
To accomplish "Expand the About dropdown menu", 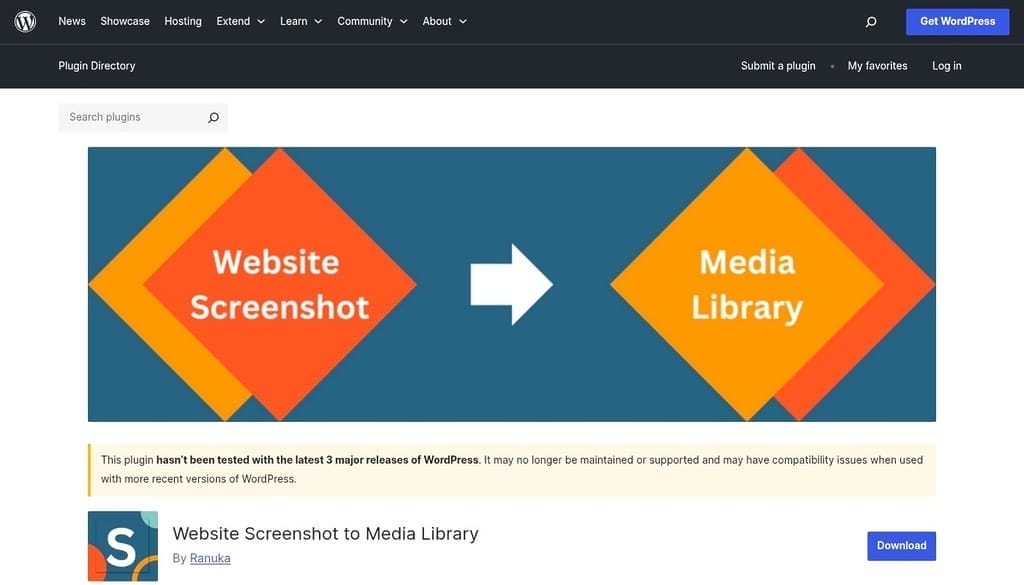I will click(444, 21).
